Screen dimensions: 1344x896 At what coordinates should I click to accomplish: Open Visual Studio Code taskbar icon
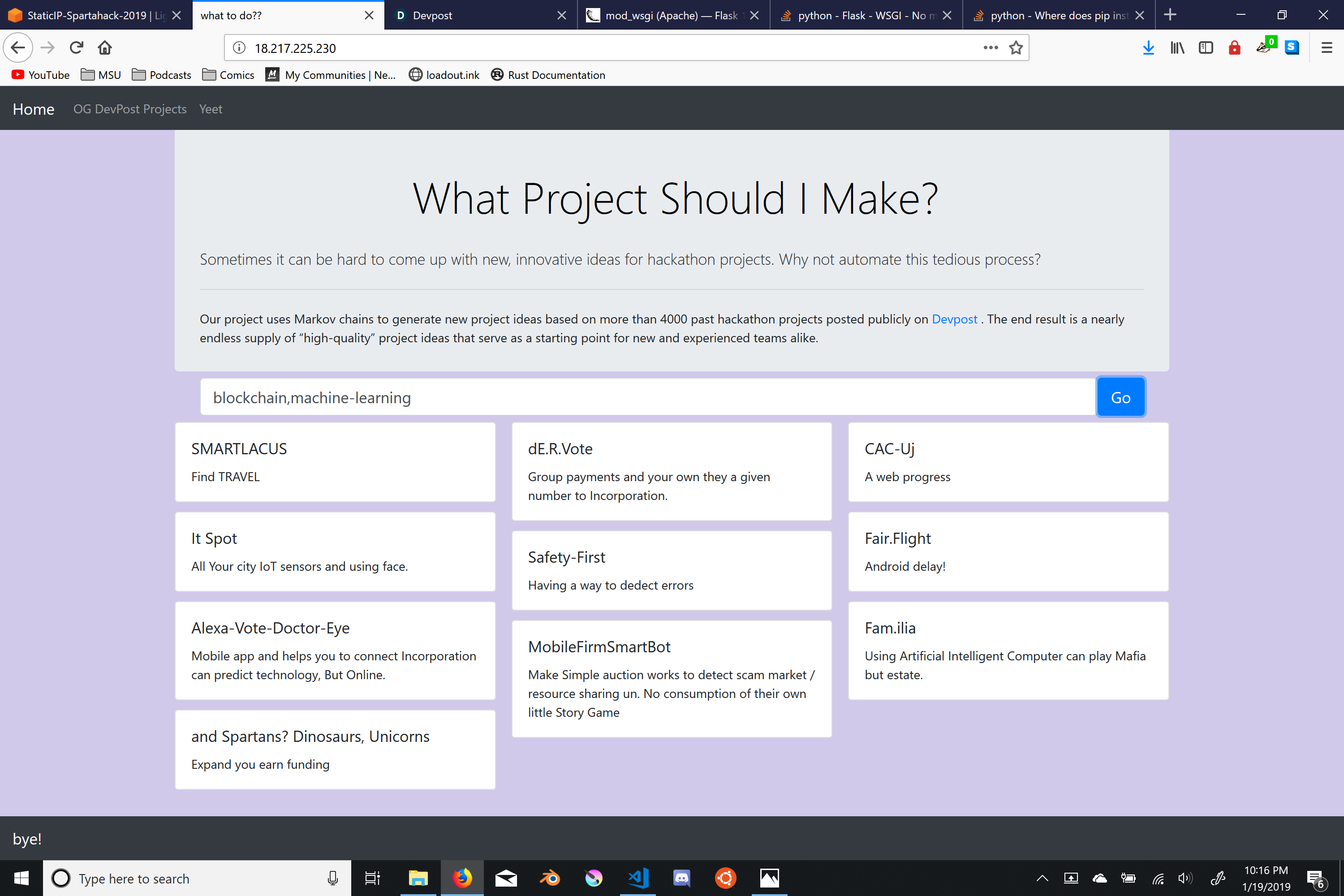click(638, 878)
